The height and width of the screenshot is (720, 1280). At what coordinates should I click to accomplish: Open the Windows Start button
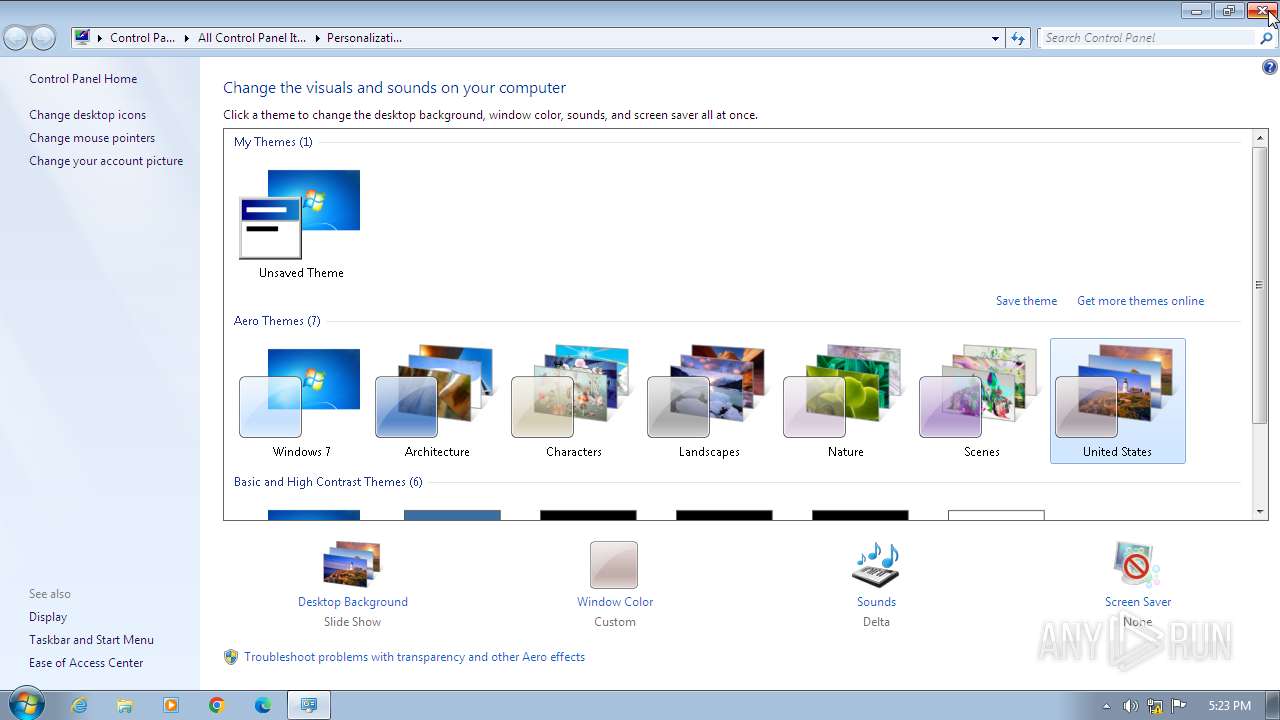tap(26, 704)
